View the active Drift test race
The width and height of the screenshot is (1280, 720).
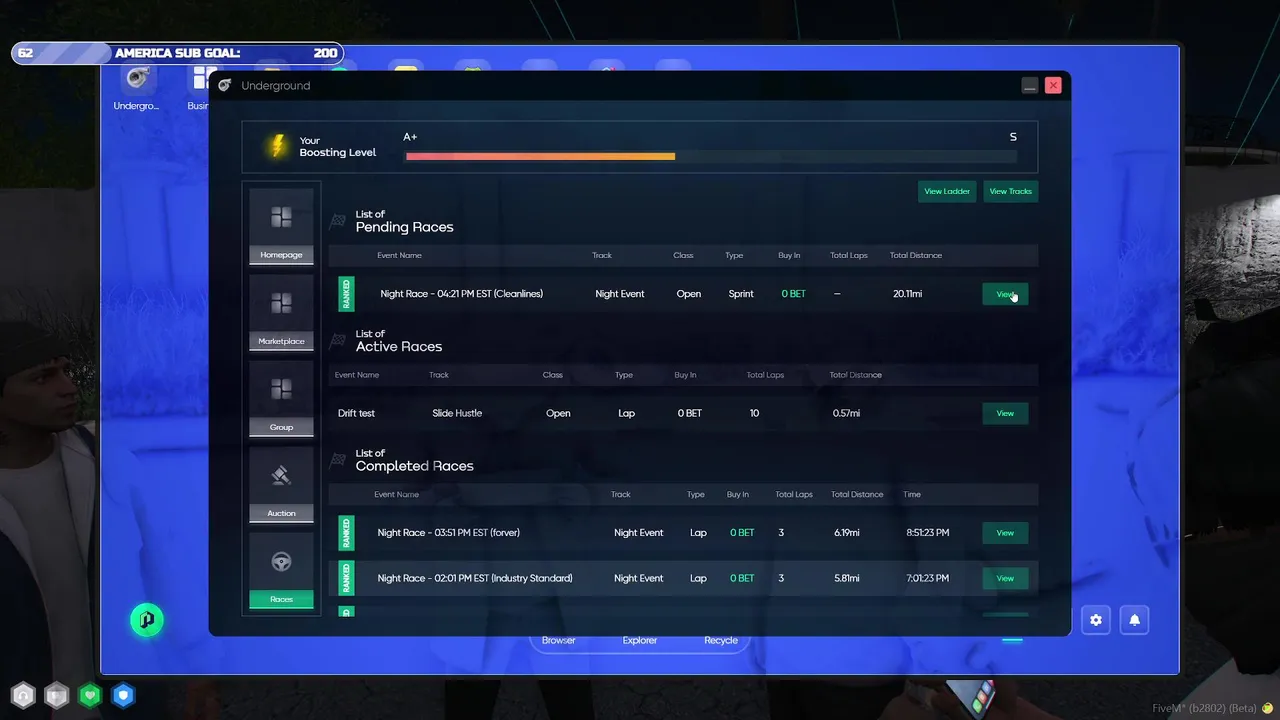click(1005, 413)
